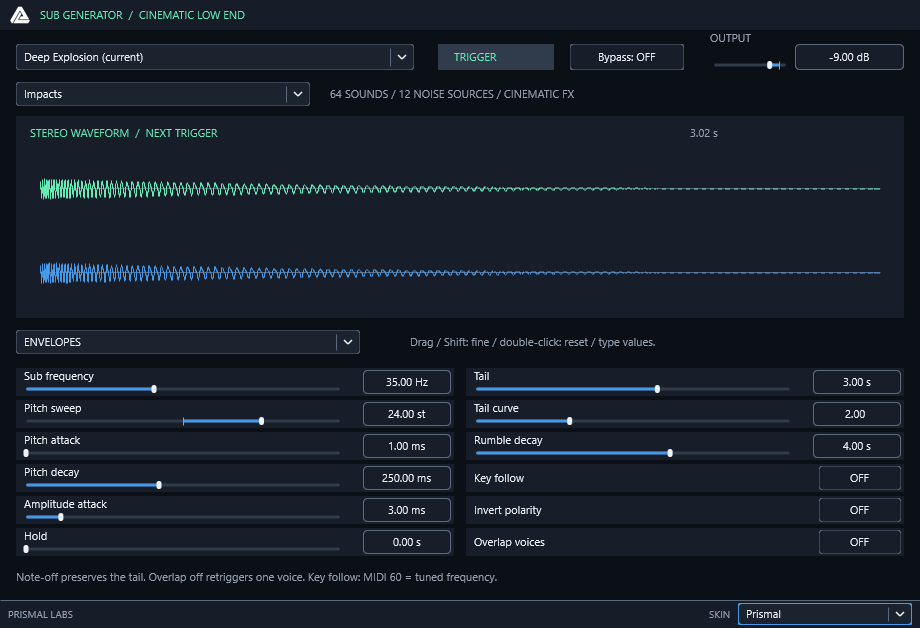This screenshot has width=920, height=628.
Task: Click the Prismal Labs logo icon
Action: coord(20,15)
